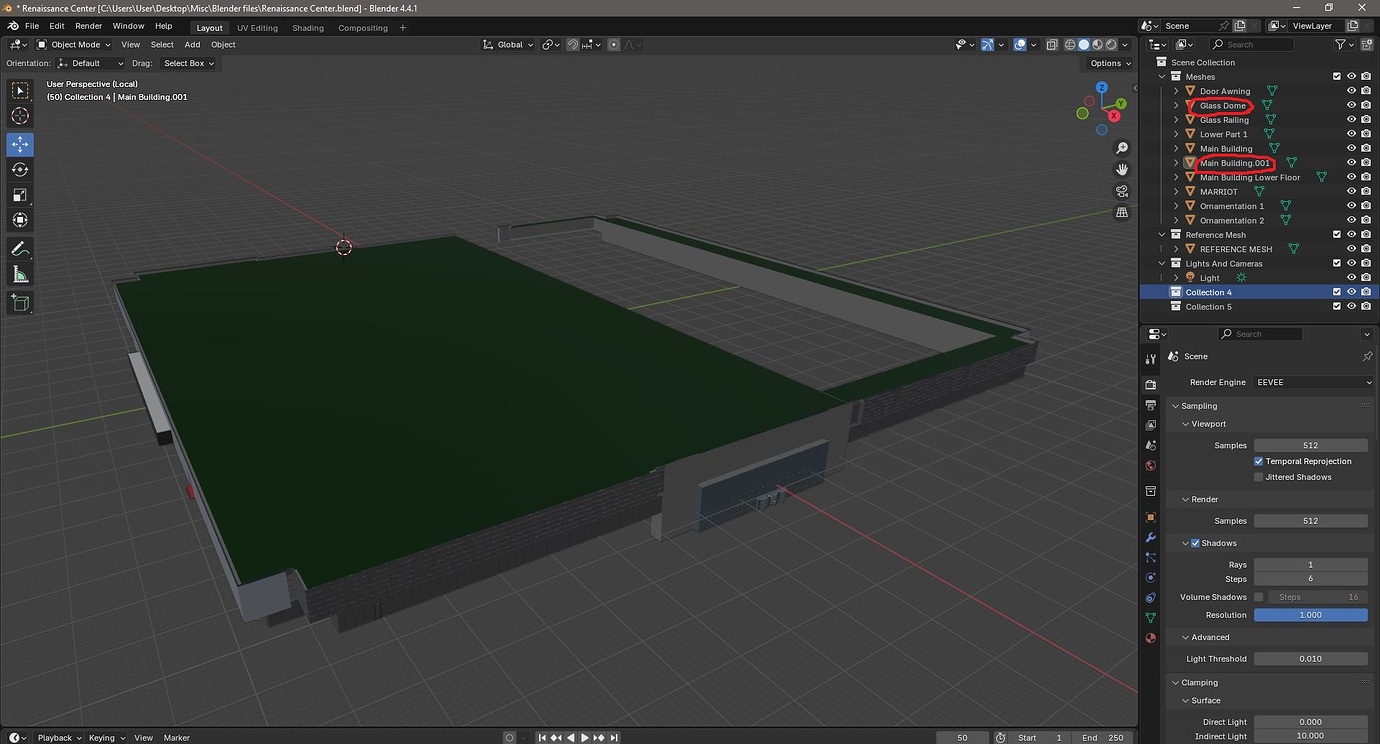Uncheck the Shadows panel checkbox
This screenshot has width=1380, height=744.
click(1195, 543)
